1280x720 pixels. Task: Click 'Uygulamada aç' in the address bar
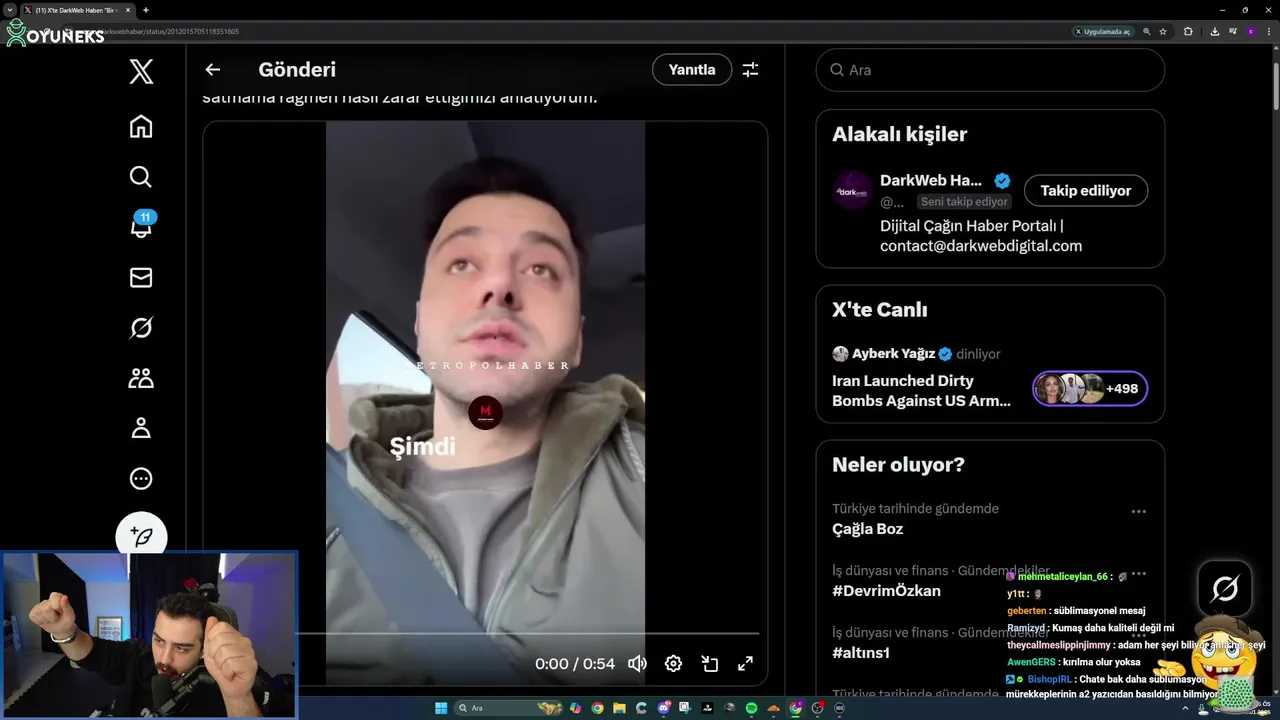(1103, 32)
